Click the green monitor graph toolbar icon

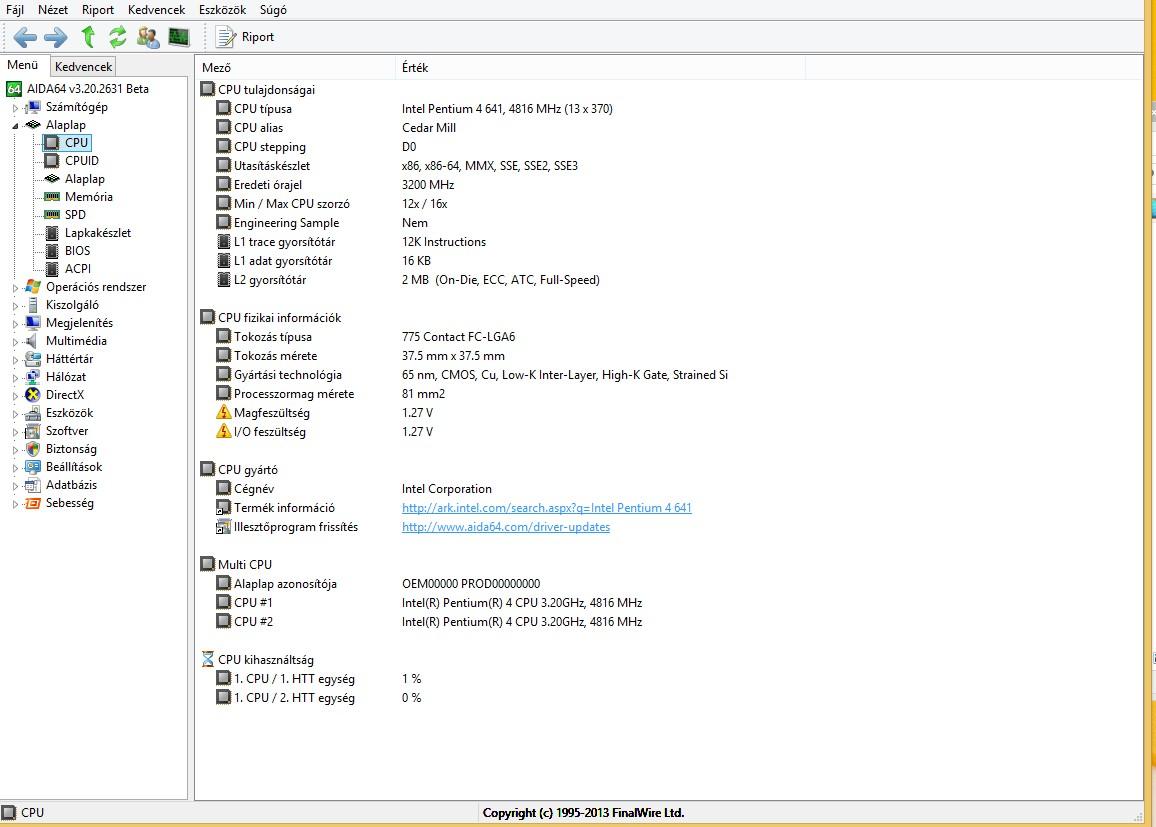click(179, 37)
